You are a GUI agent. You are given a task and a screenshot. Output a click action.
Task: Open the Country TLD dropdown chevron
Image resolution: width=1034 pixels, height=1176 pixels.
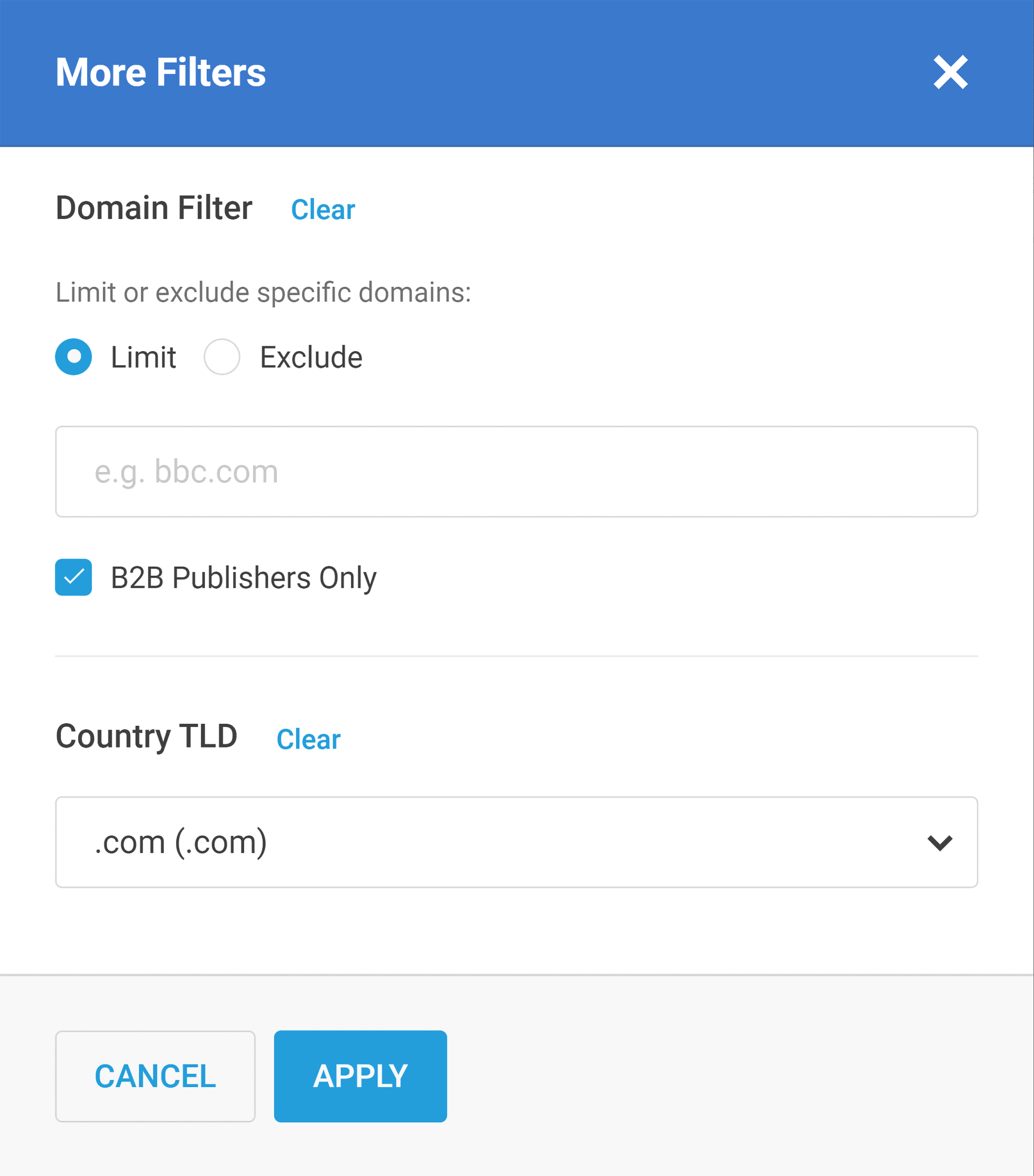(941, 844)
